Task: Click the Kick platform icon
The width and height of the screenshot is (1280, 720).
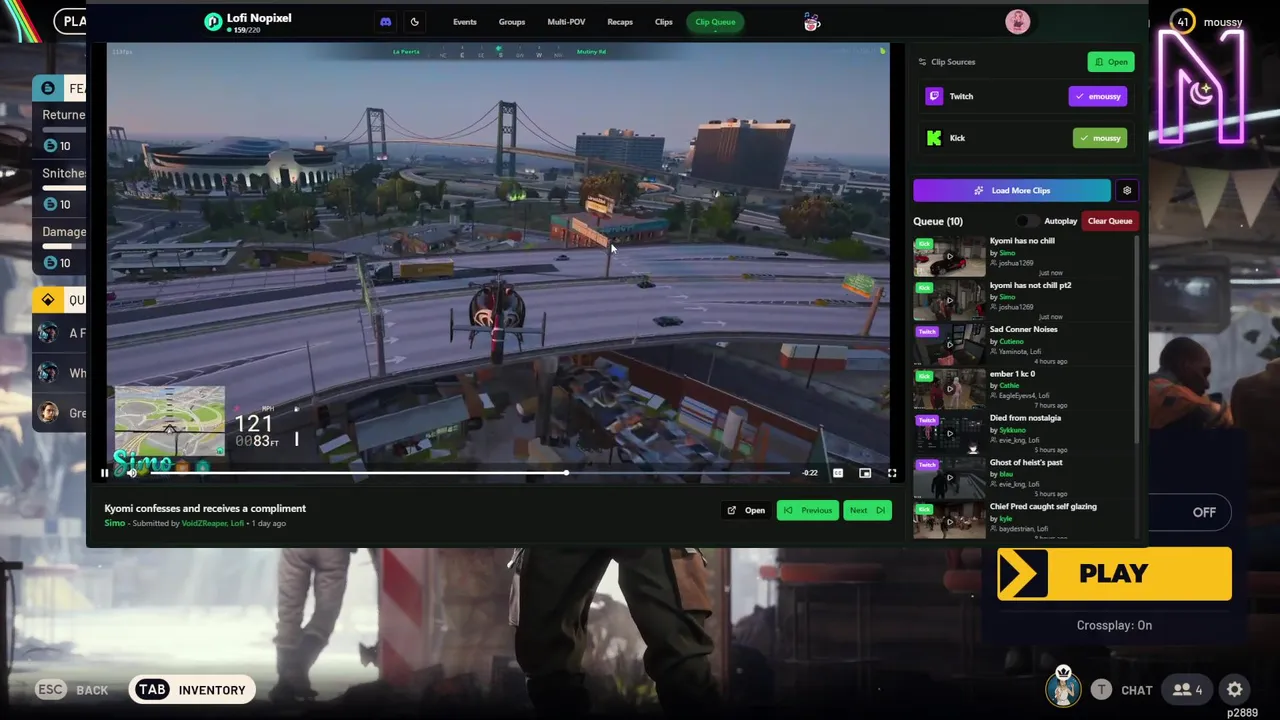Action: click(x=934, y=138)
